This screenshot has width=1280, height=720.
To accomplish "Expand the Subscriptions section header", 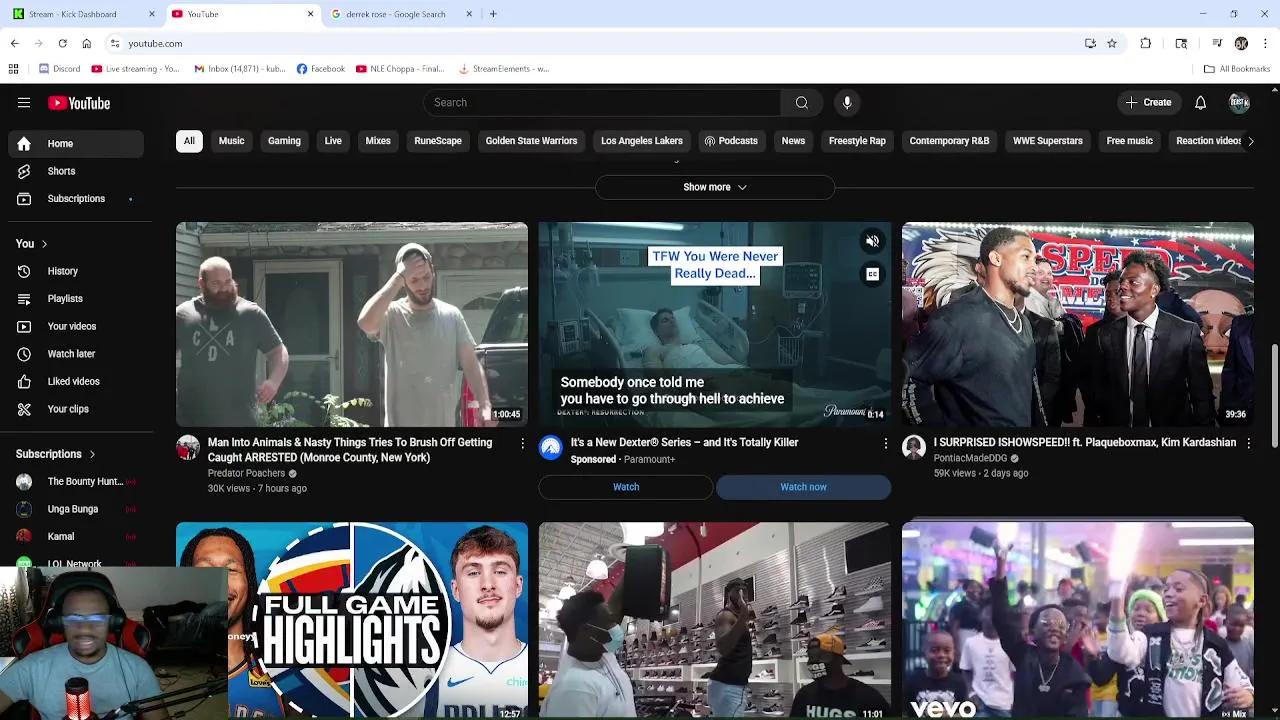I will tap(56, 454).
